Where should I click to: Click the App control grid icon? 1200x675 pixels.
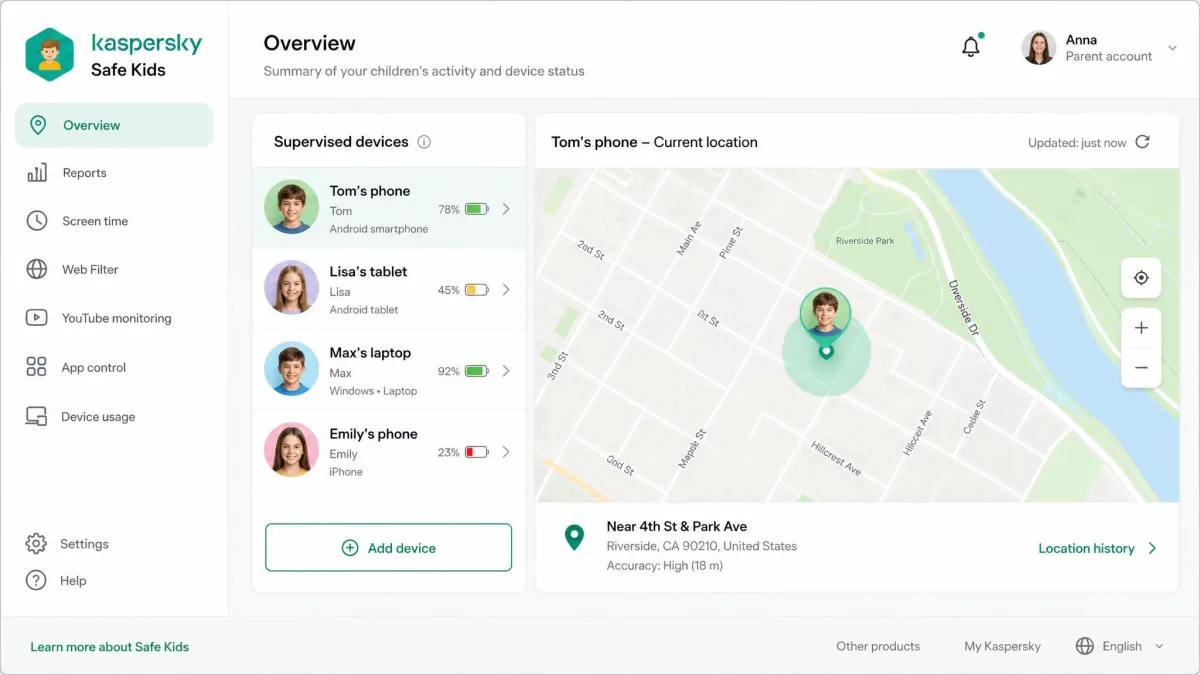point(37,367)
